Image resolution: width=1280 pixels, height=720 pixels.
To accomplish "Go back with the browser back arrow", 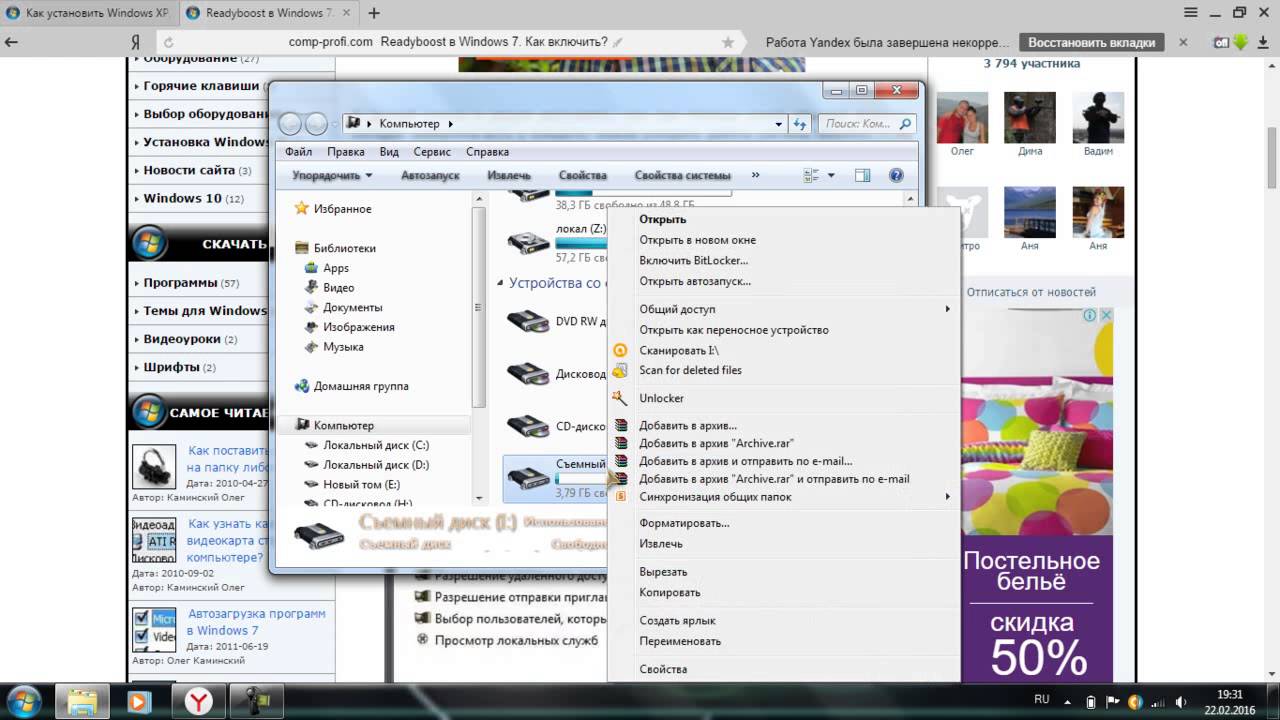I will click(12, 42).
